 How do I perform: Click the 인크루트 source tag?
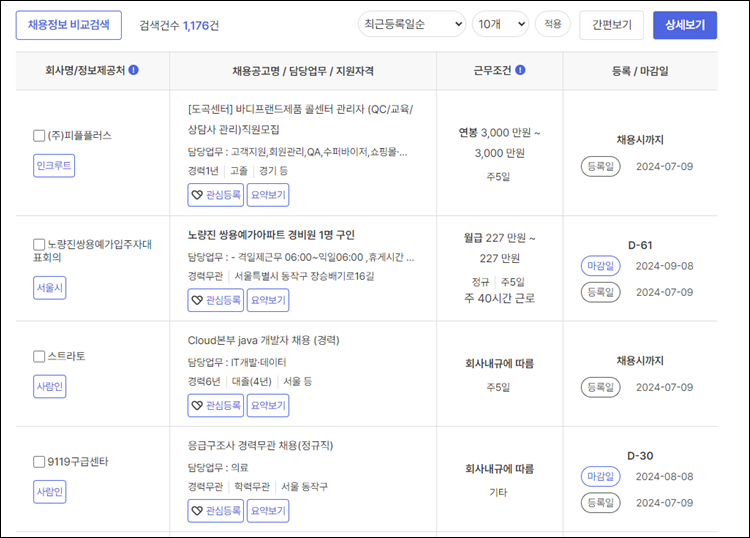tap(54, 166)
